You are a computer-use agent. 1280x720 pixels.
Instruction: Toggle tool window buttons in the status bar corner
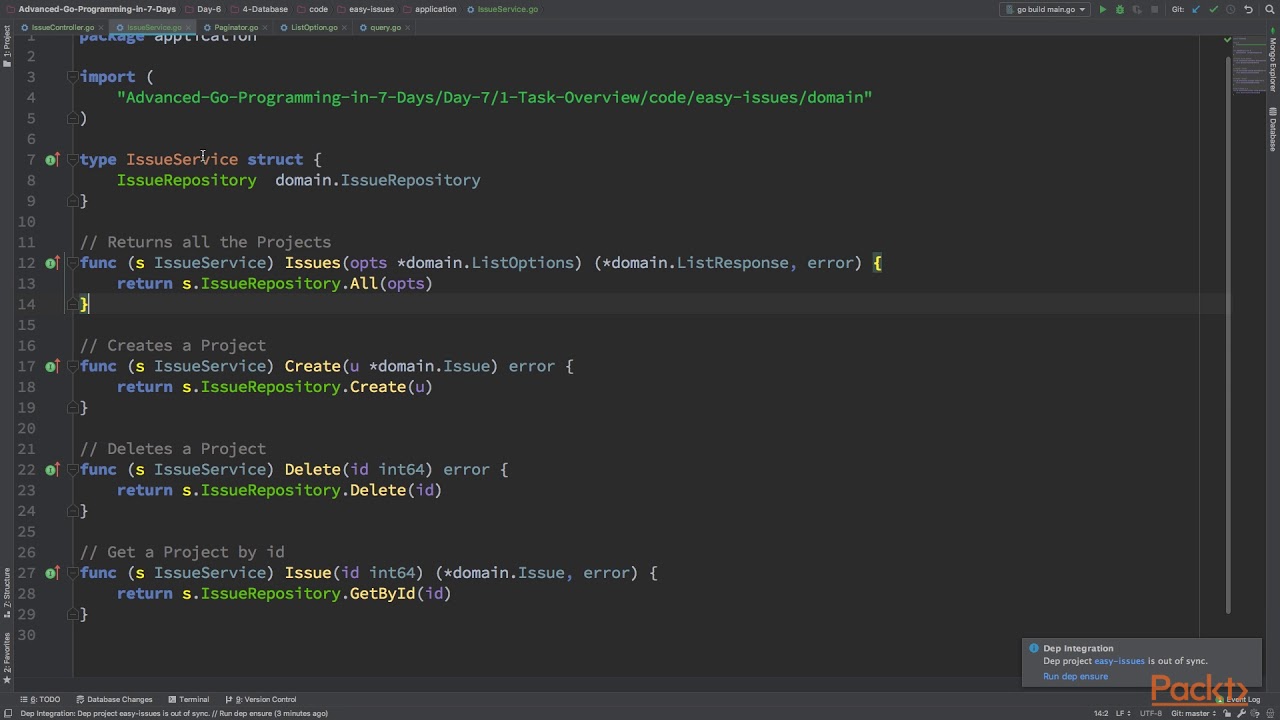click(x=7, y=713)
